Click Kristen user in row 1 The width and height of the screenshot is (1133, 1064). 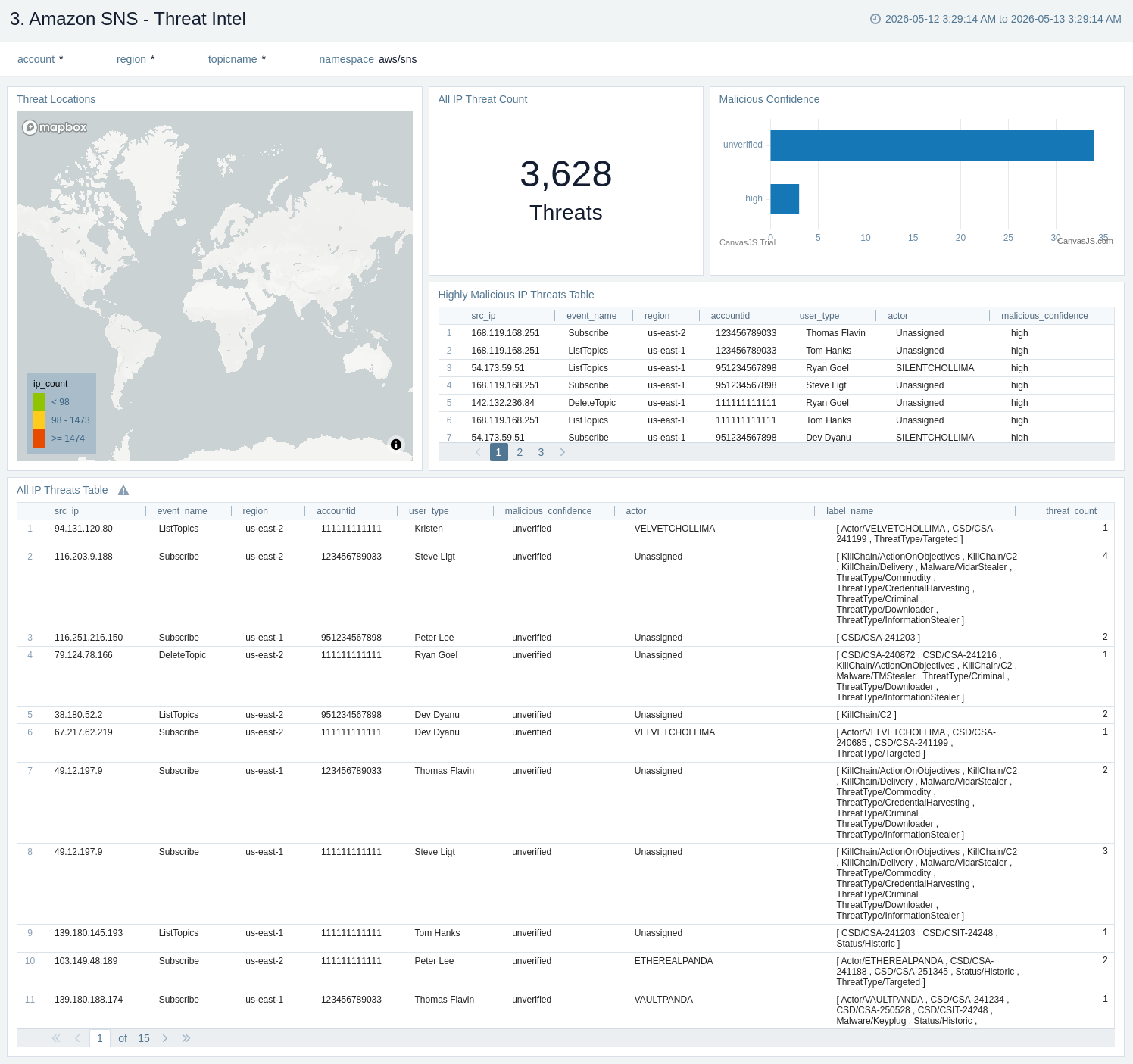[x=429, y=529]
